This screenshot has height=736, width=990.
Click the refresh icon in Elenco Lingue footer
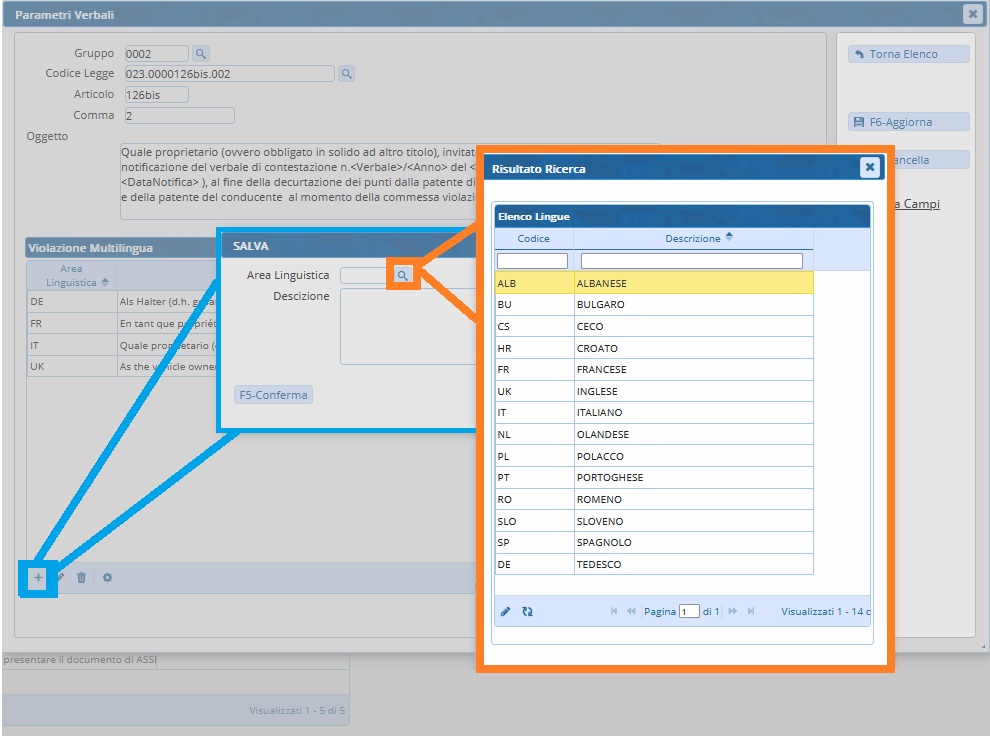pos(527,612)
